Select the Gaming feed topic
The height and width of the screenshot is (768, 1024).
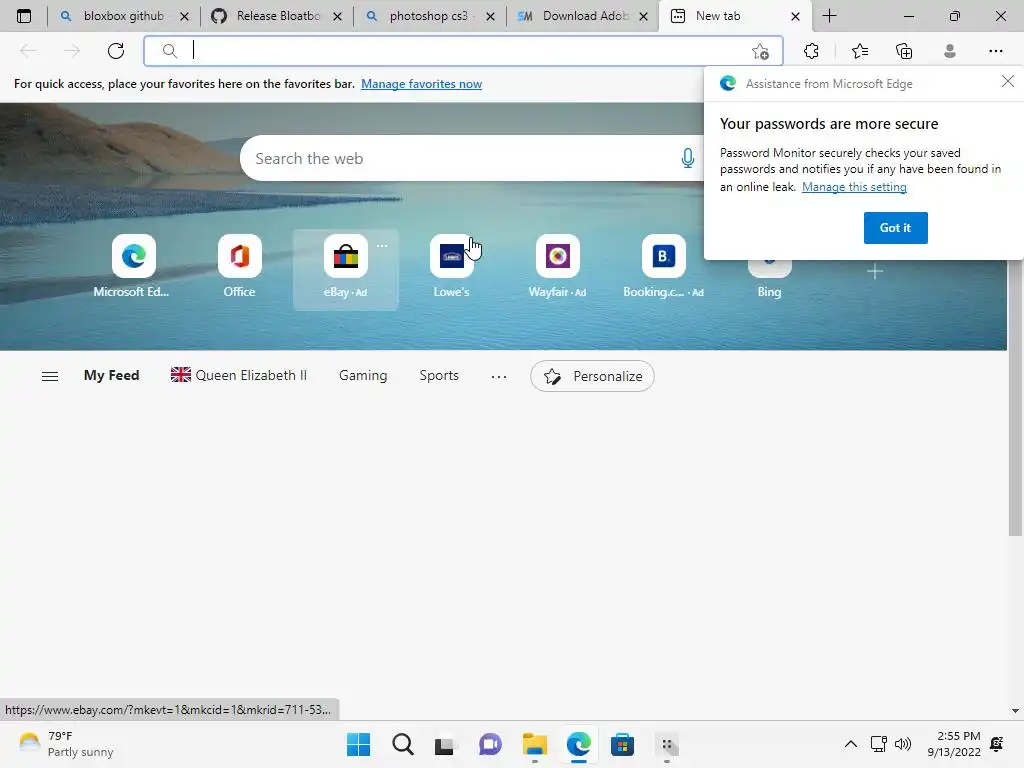[x=363, y=376]
